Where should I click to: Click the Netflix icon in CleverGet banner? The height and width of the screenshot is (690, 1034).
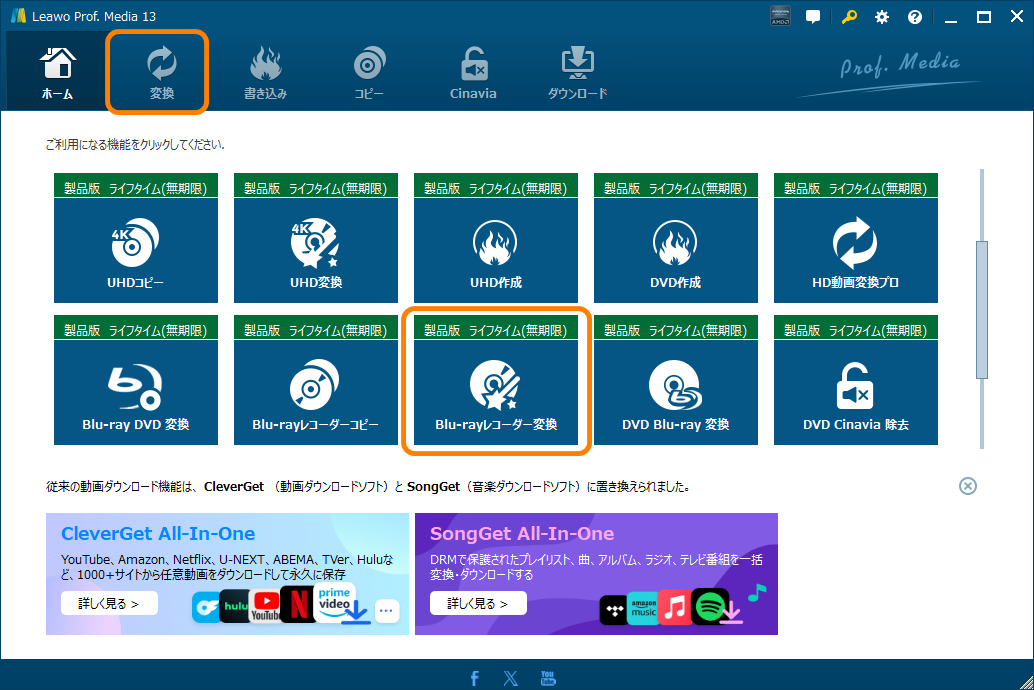pos(298,605)
